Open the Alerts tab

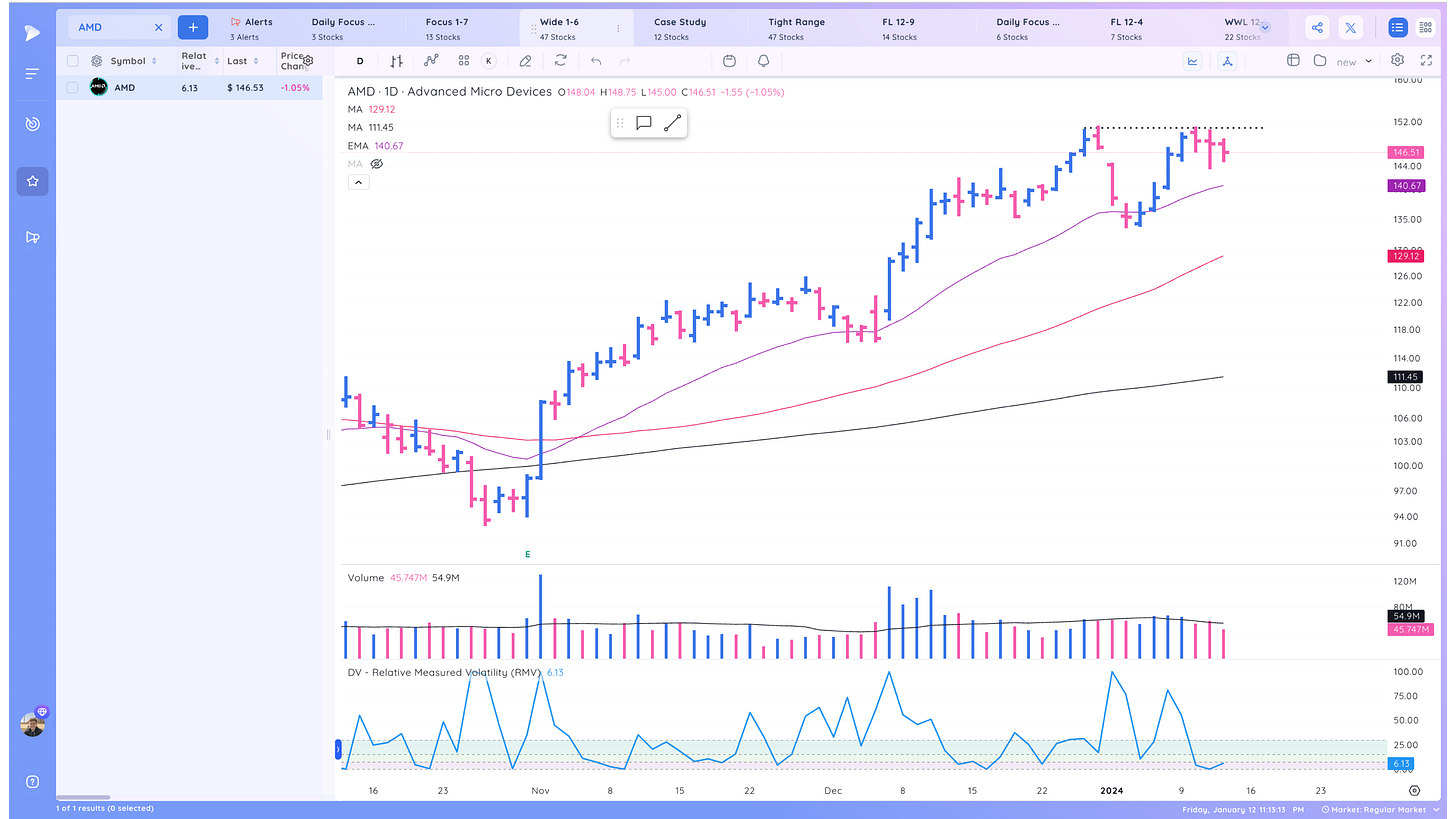pos(250,28)
